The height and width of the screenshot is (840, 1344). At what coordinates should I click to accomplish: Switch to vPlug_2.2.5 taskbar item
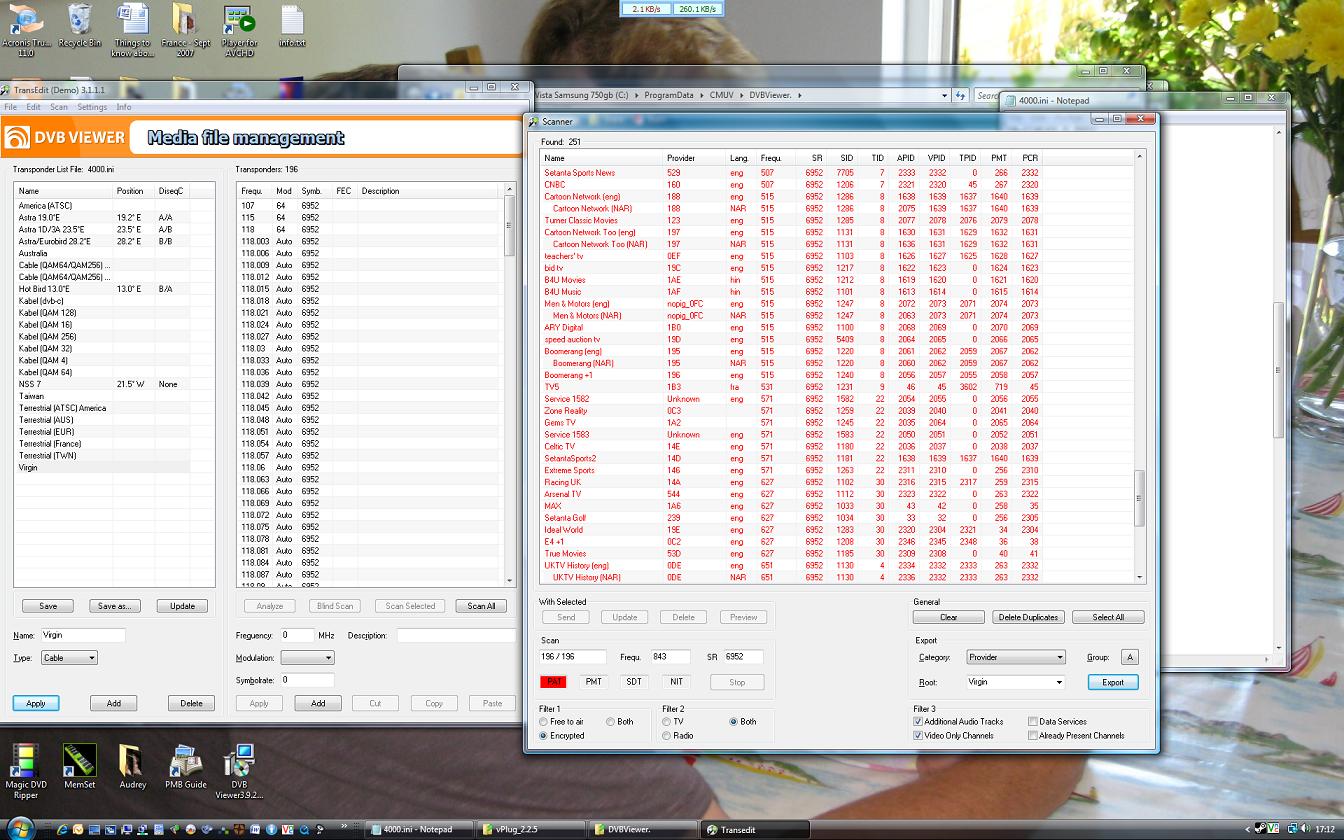click(530, 829)
